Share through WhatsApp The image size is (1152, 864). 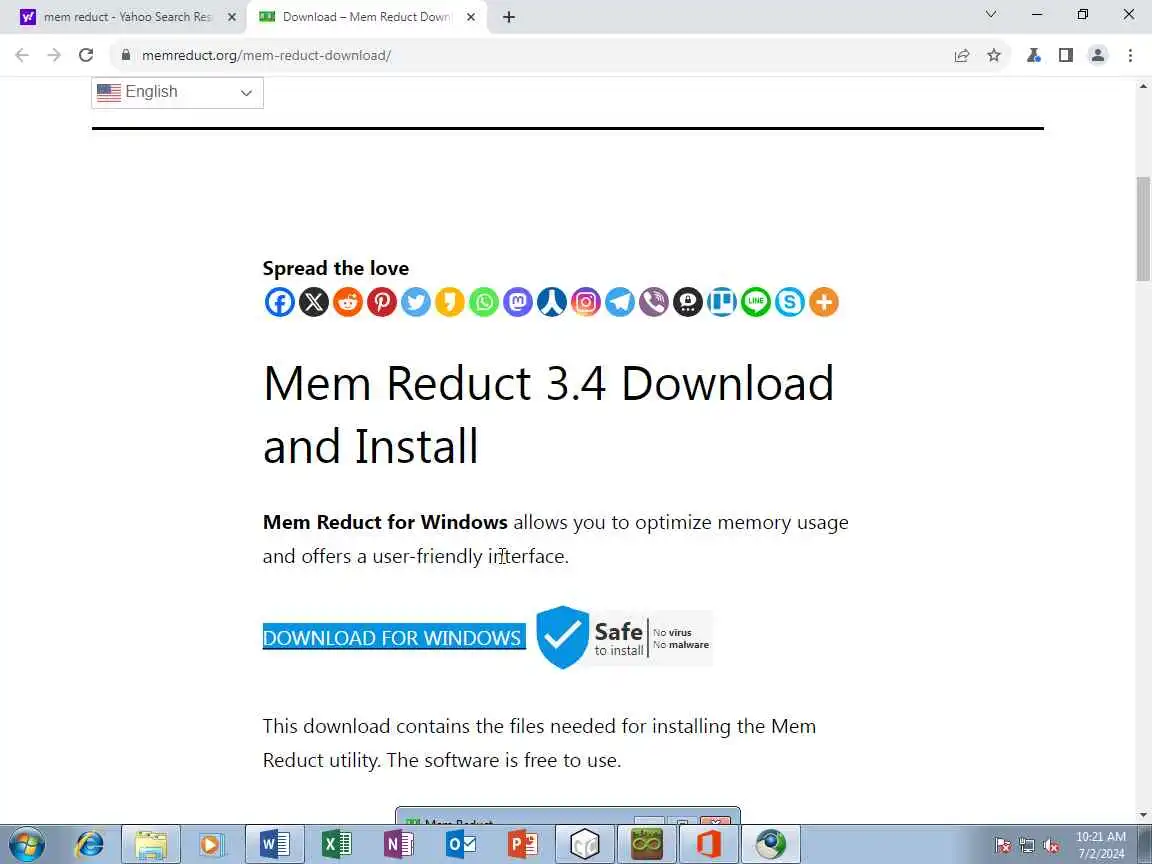(x=483, y=302)
